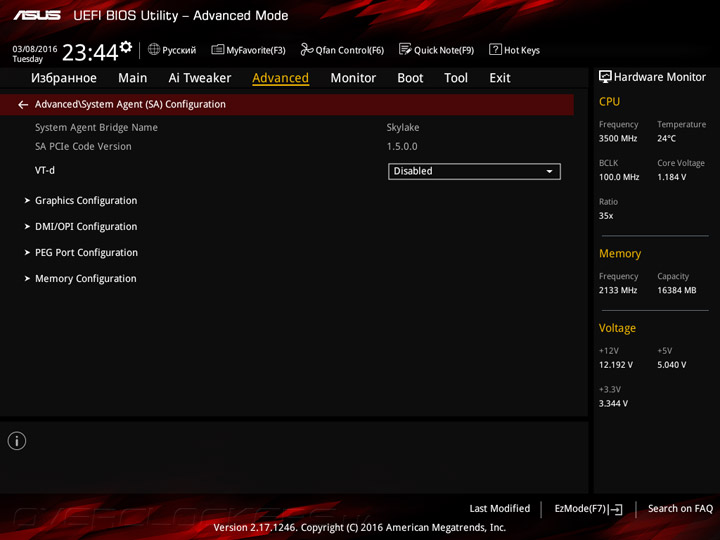Click the gear icon next to the clock
This screenshot has height=540, width=720.
coord(126,47)
